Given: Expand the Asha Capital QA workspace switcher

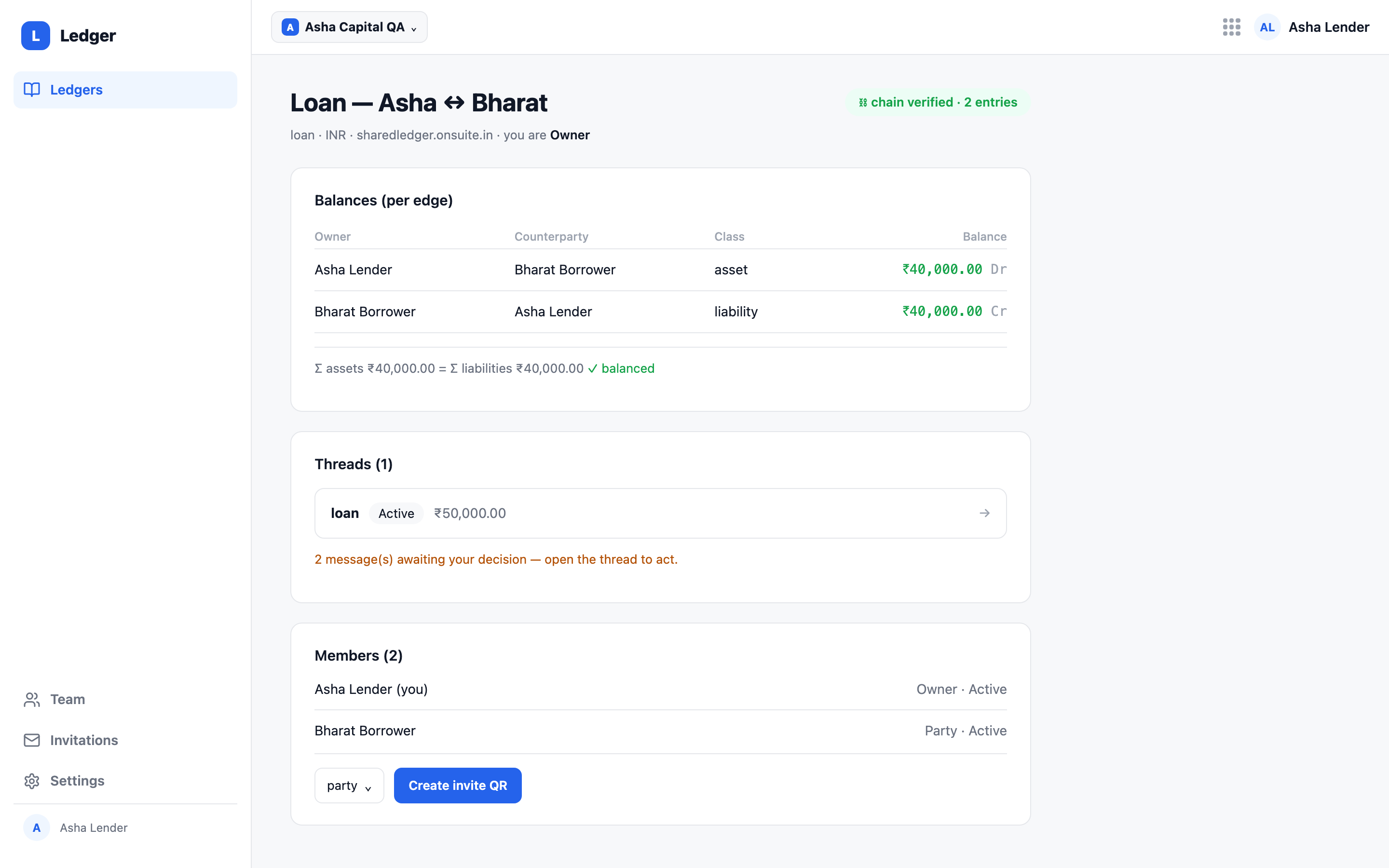Looking at the screenshot, I should point(349,27).
